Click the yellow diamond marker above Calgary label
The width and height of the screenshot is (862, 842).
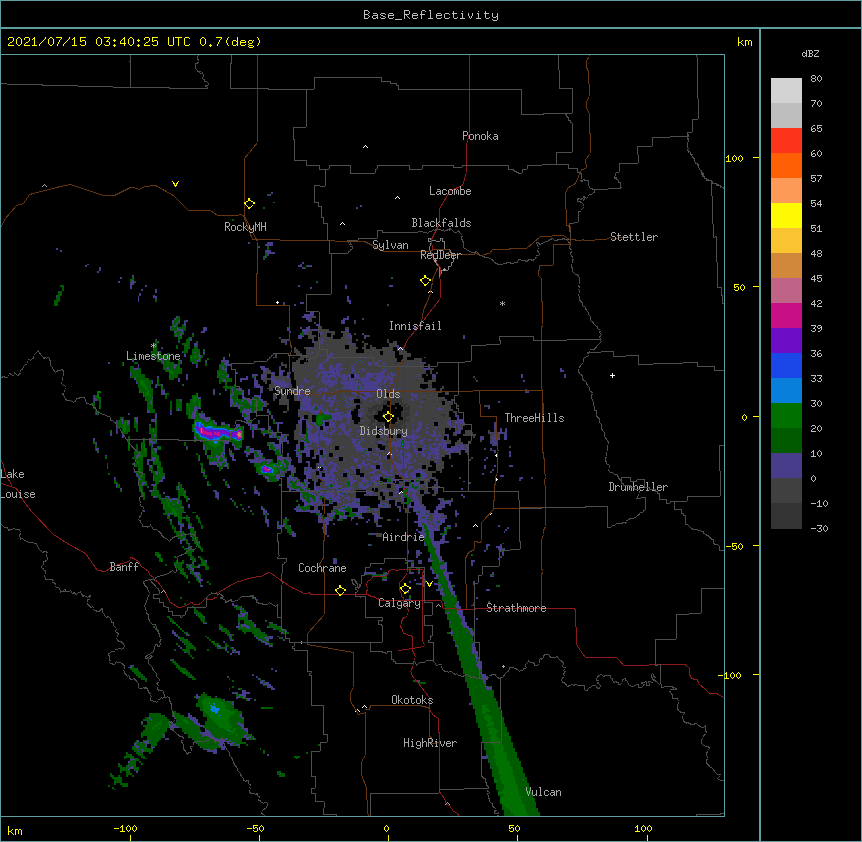pos(405,589)
